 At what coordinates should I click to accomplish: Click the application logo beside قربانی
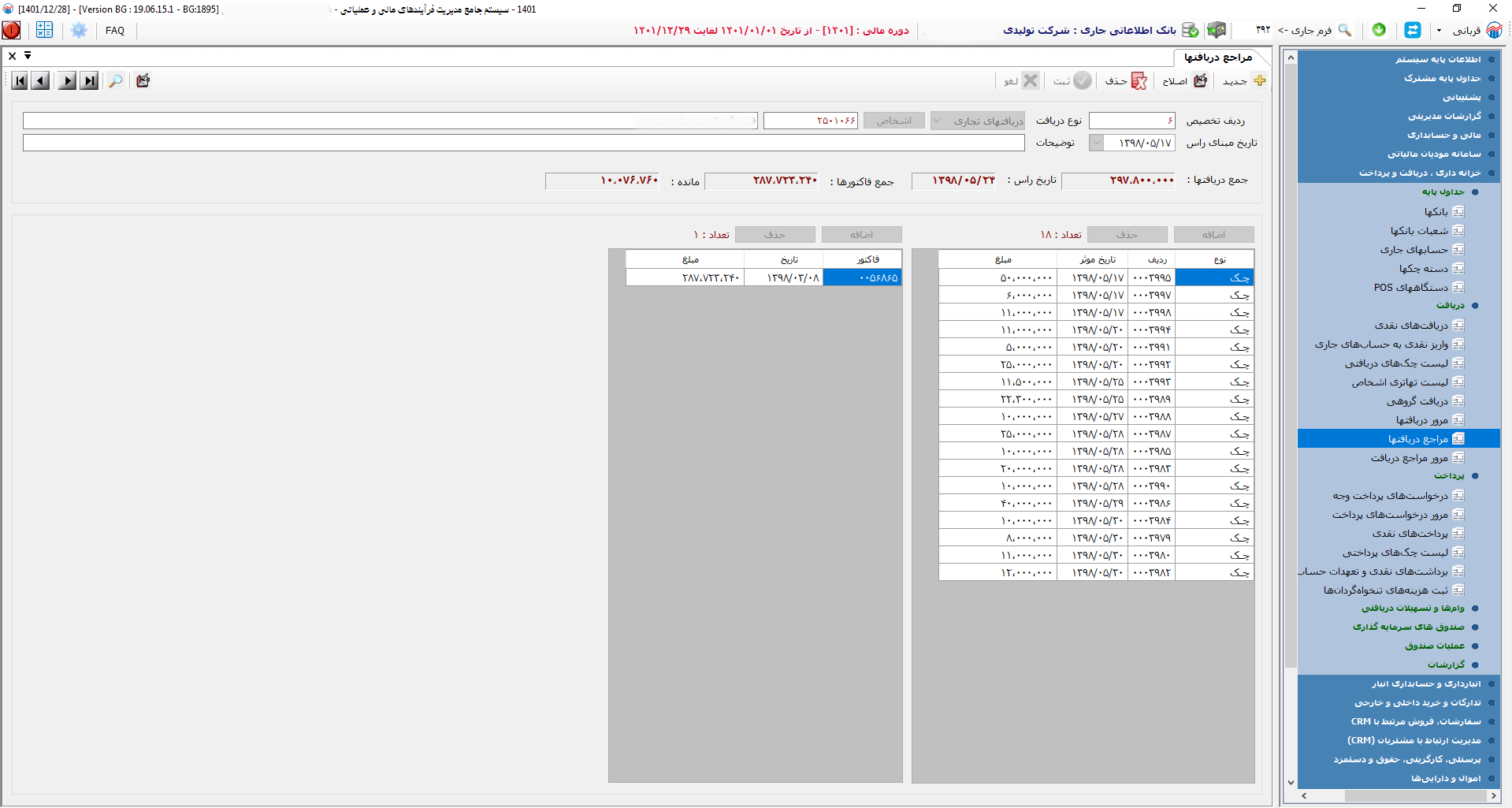(x=1494, y=30)
